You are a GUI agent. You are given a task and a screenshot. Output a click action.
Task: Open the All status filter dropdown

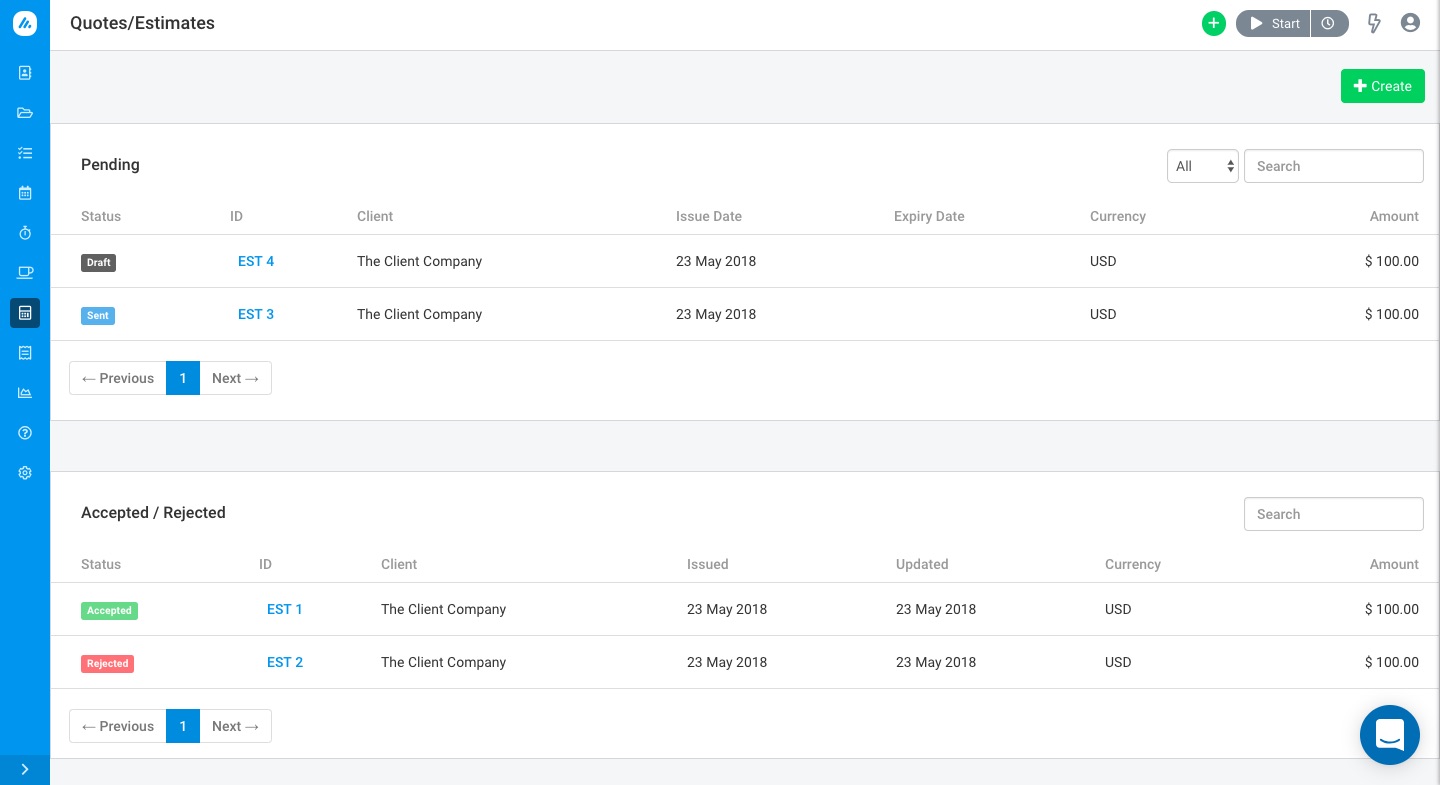click(x=1203, y=166)
